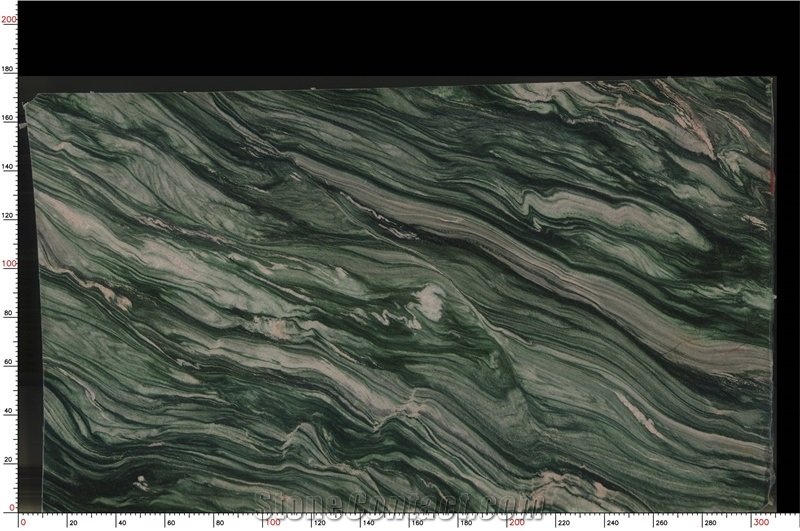Click the 20 mark on horizontal ruler
800x531 pixels.
pyautogui.click(x=73, y=523)
